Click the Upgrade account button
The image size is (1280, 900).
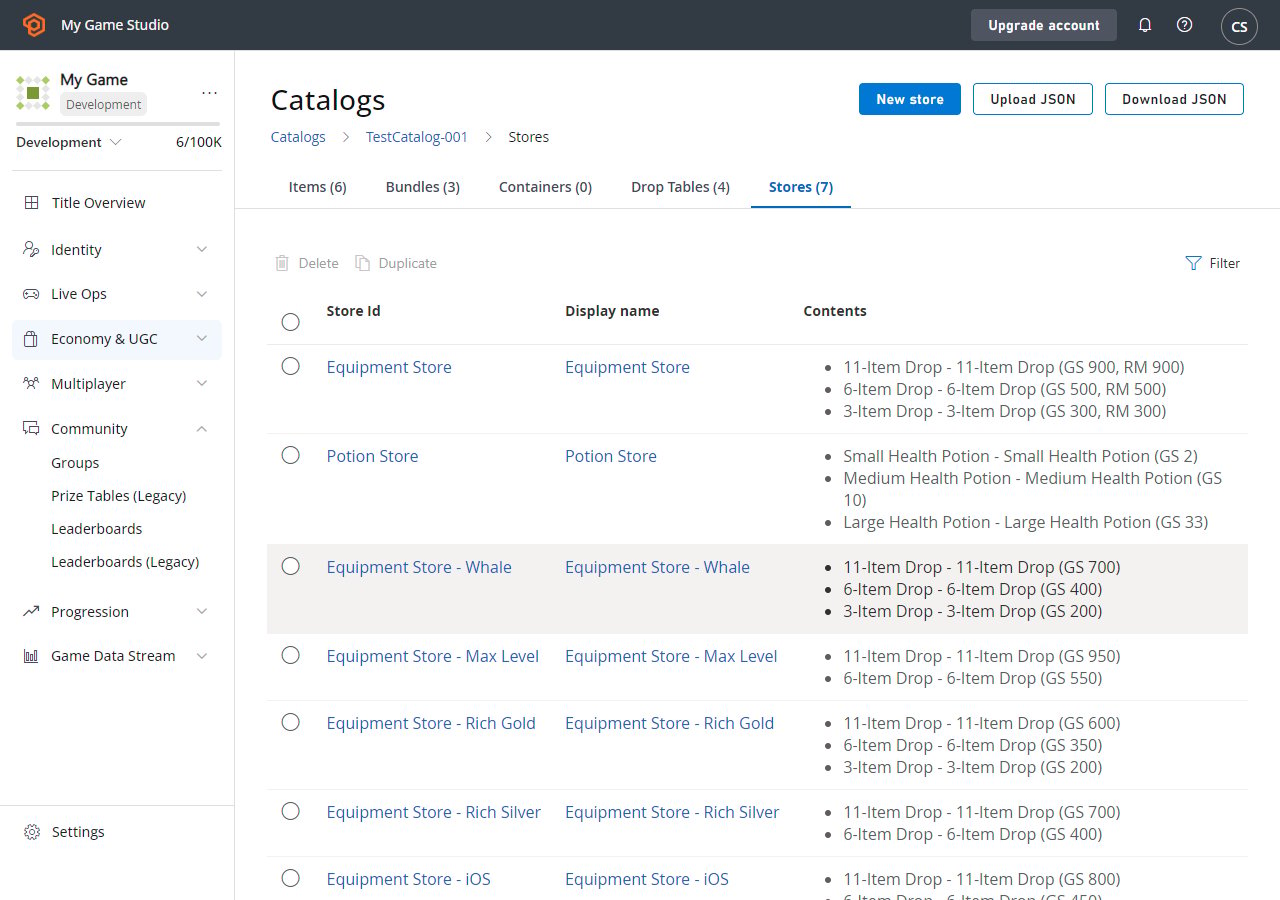tap(1044, 25)
